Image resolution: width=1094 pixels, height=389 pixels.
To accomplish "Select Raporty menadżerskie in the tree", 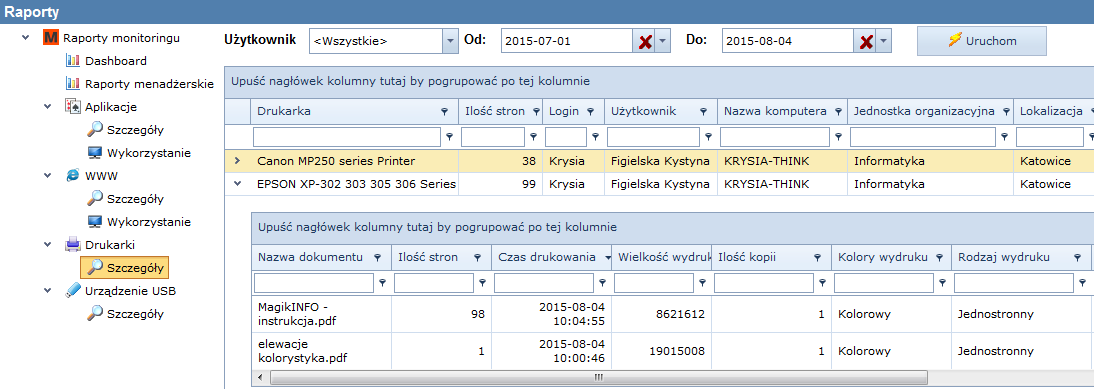I will coord(149,84).
